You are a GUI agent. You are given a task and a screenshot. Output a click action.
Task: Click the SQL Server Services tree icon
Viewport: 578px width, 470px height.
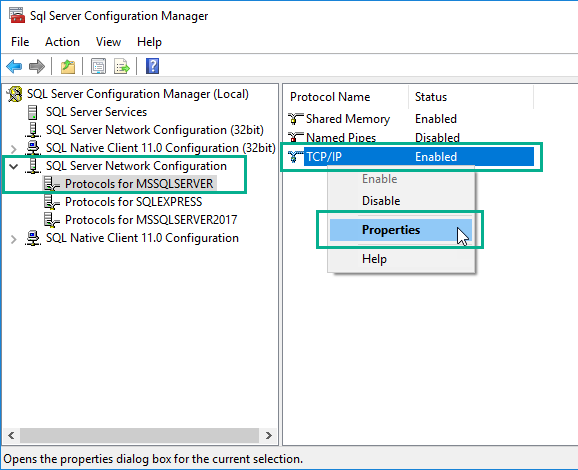click(33, 112)
